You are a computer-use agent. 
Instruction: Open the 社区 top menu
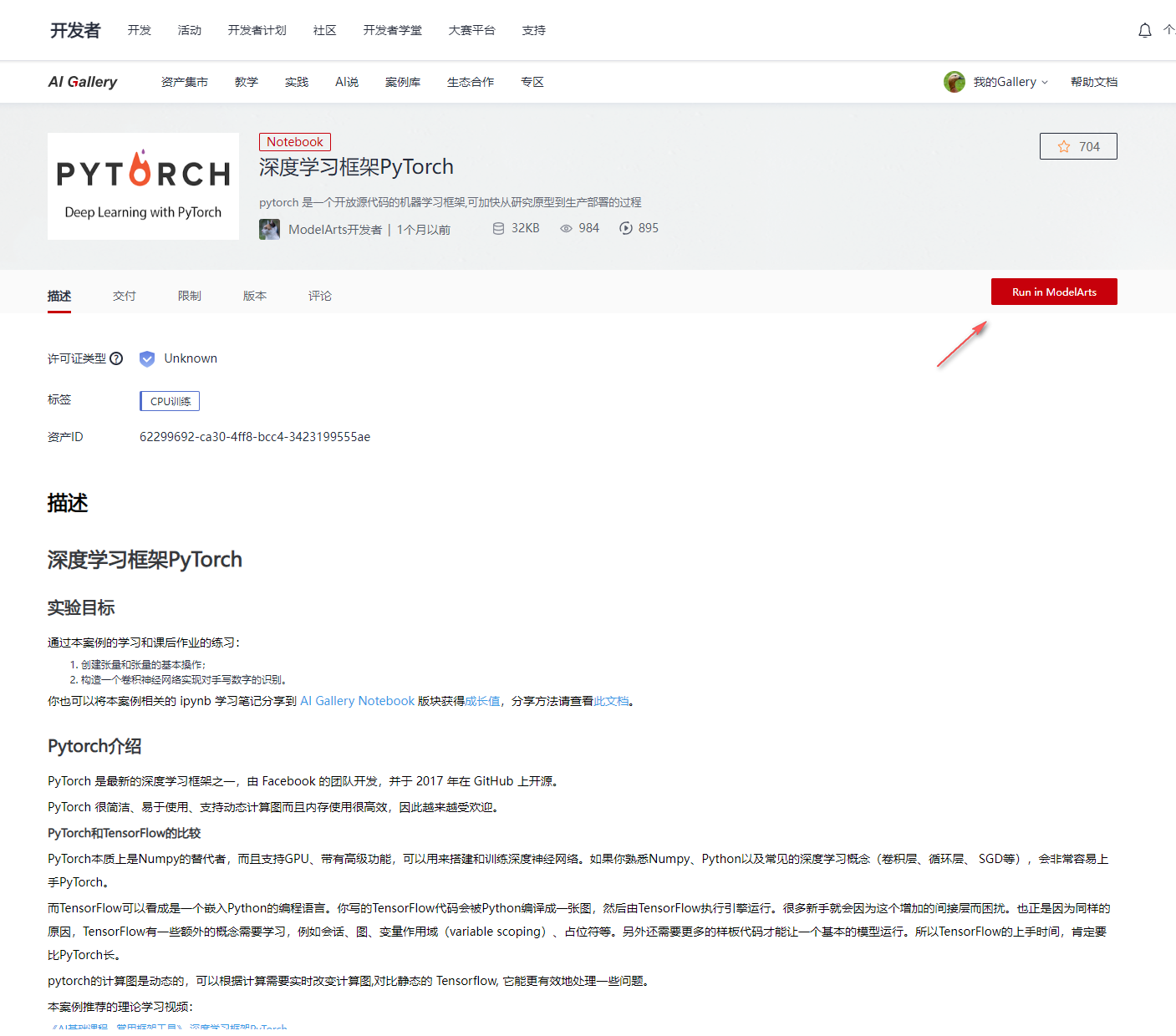pos(325,30)
